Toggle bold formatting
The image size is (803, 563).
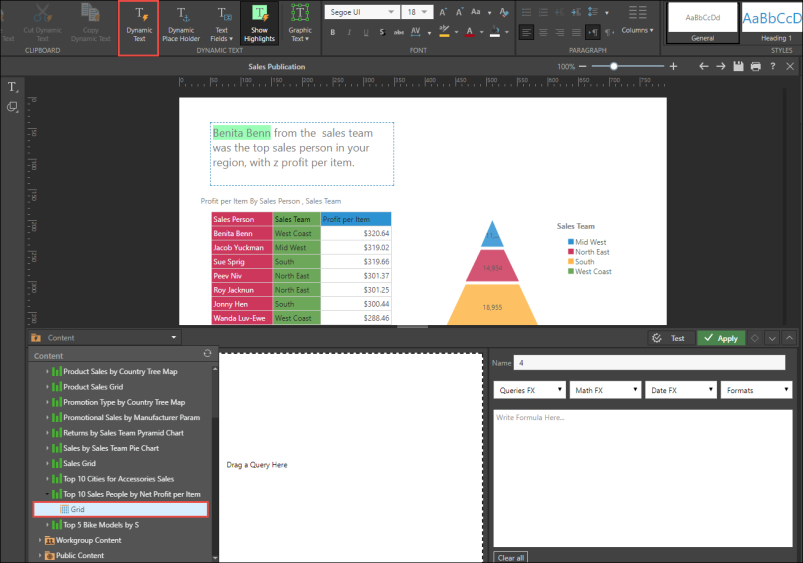tap(333, 32)
